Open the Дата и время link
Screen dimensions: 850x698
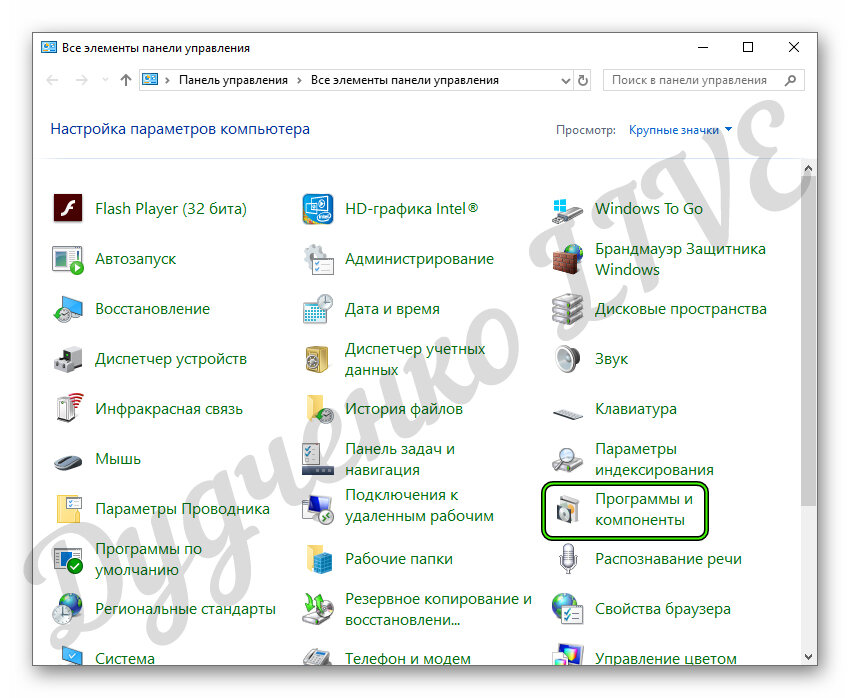click(x=392, y=309)
